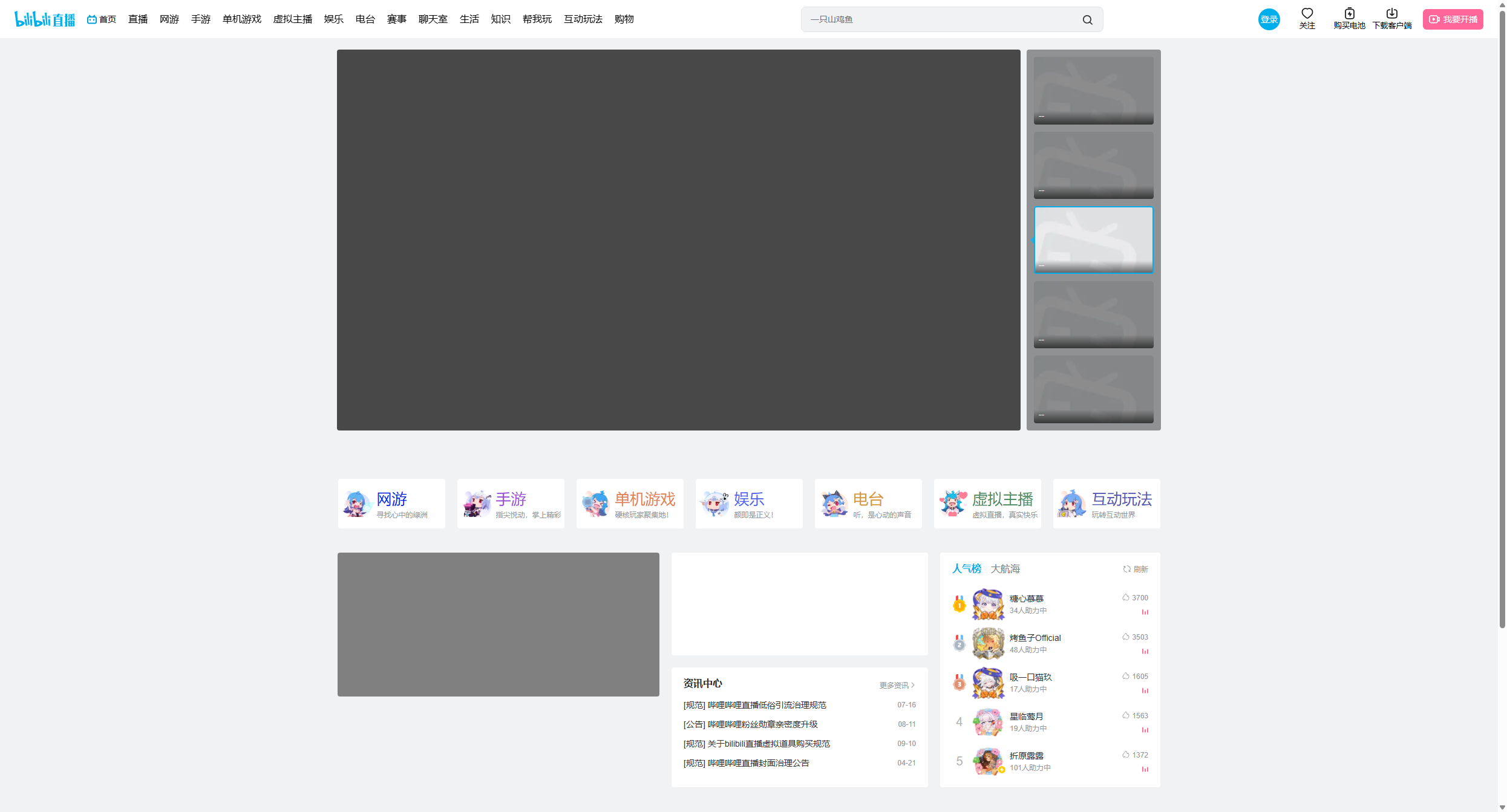Open the 聊天室 nav menu item

point(433,19)
